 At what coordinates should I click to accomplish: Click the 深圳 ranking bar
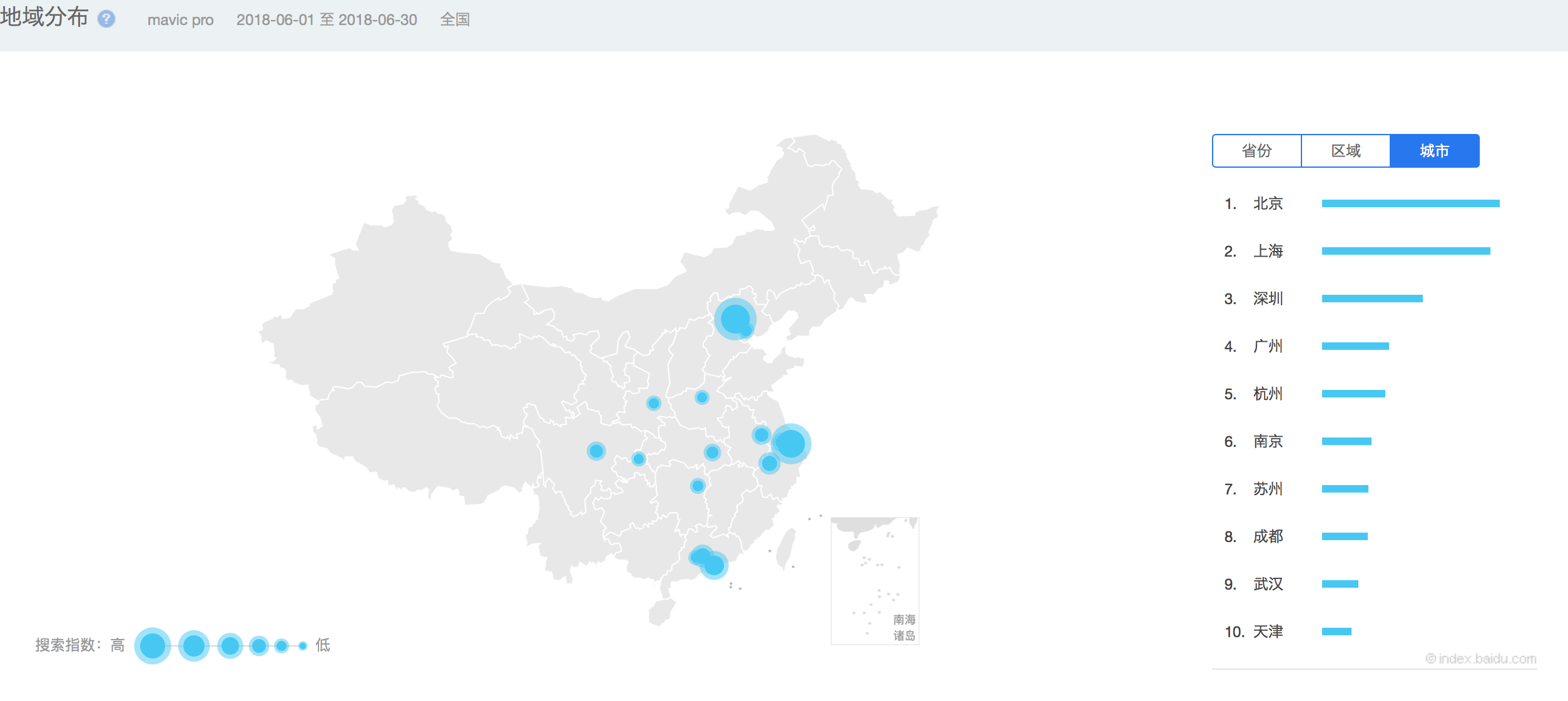tap(1372, 299)
